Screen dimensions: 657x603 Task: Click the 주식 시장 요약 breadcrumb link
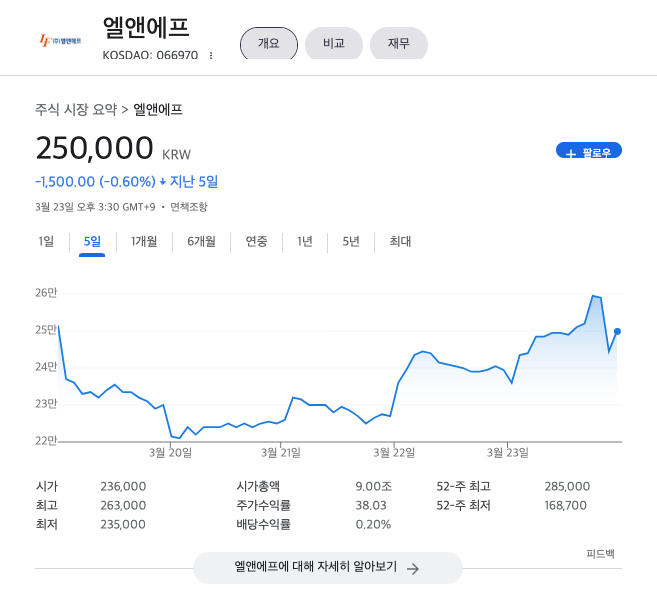coord(76,110)
